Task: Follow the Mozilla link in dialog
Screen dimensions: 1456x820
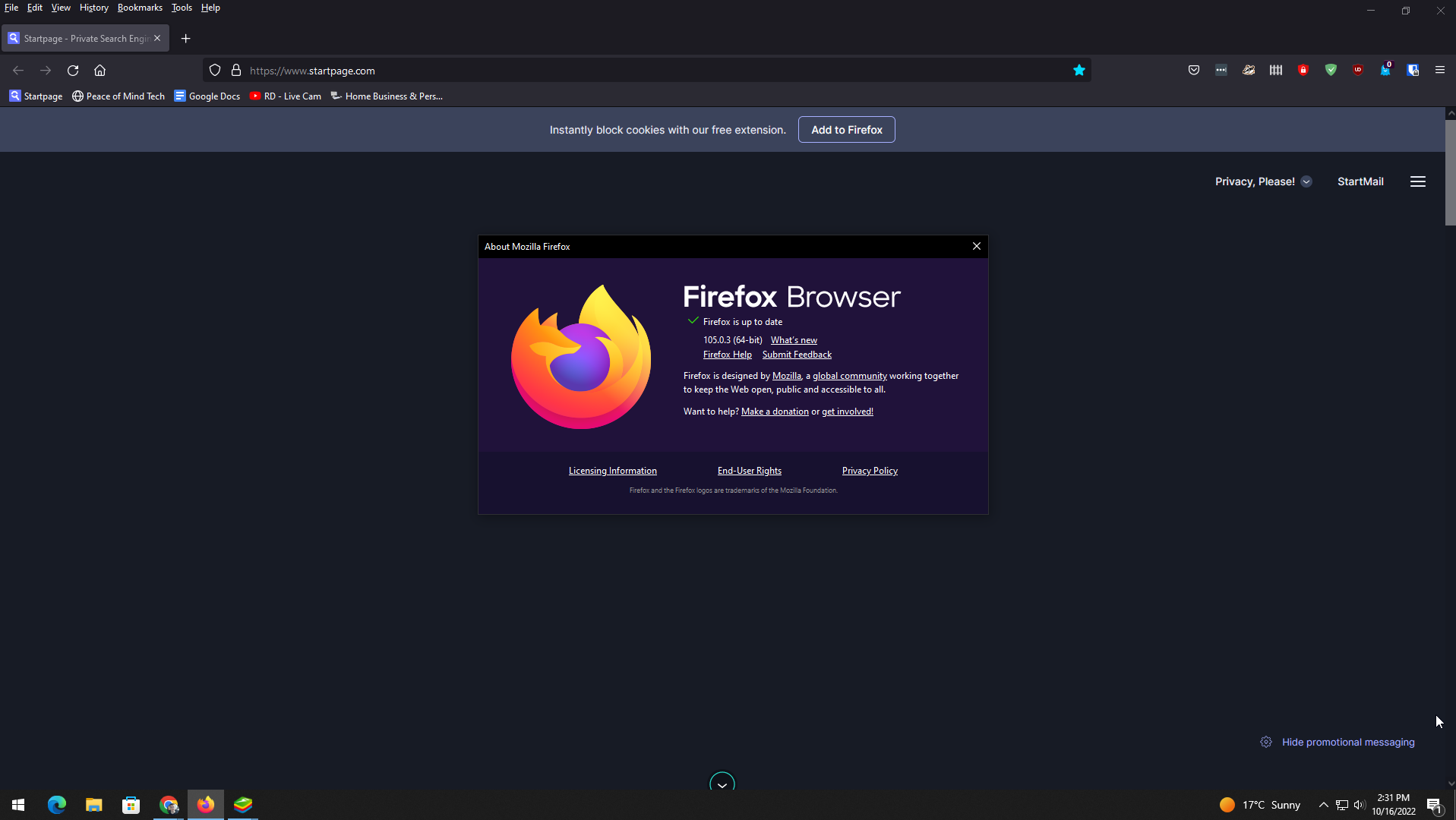Action: (787, 376)
